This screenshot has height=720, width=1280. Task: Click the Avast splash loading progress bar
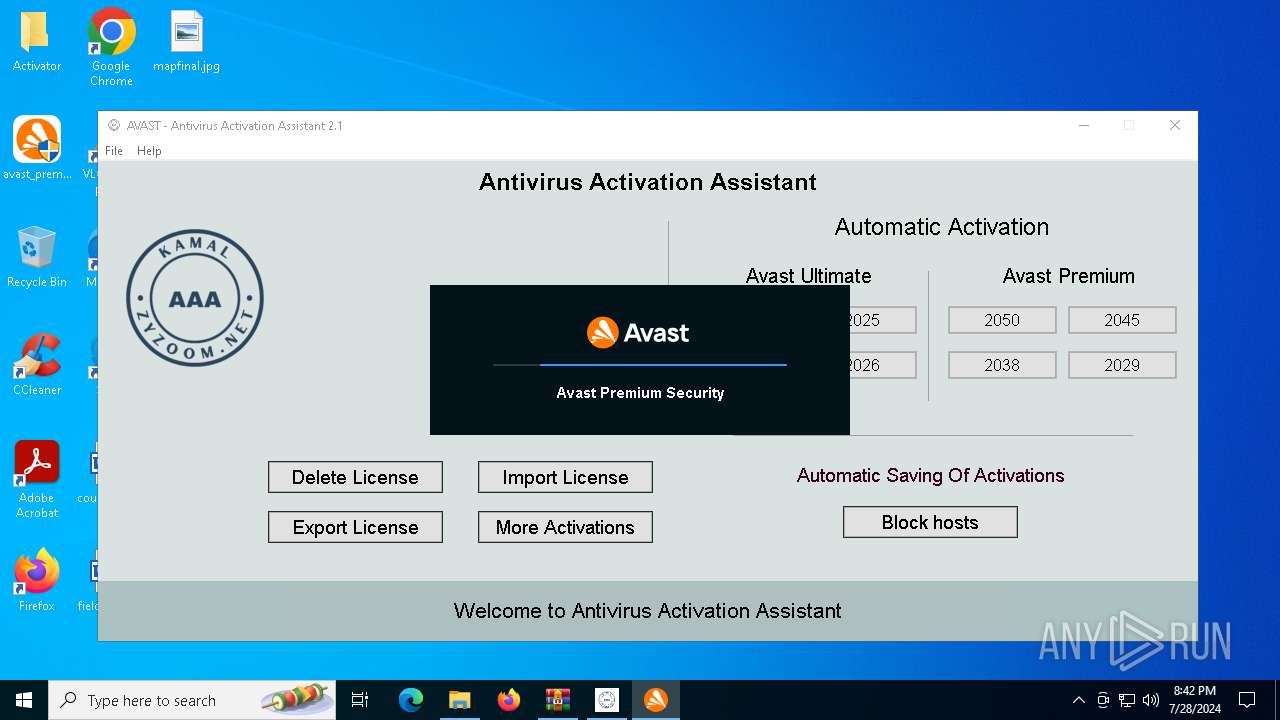pyautogui.click(x=640, y=365)
